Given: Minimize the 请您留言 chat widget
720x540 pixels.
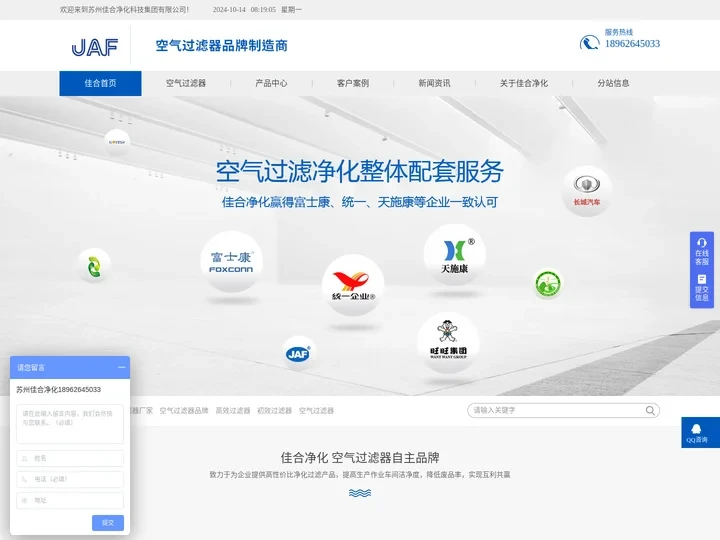Looking at the screenshot, I should click(x=122, y=367).
